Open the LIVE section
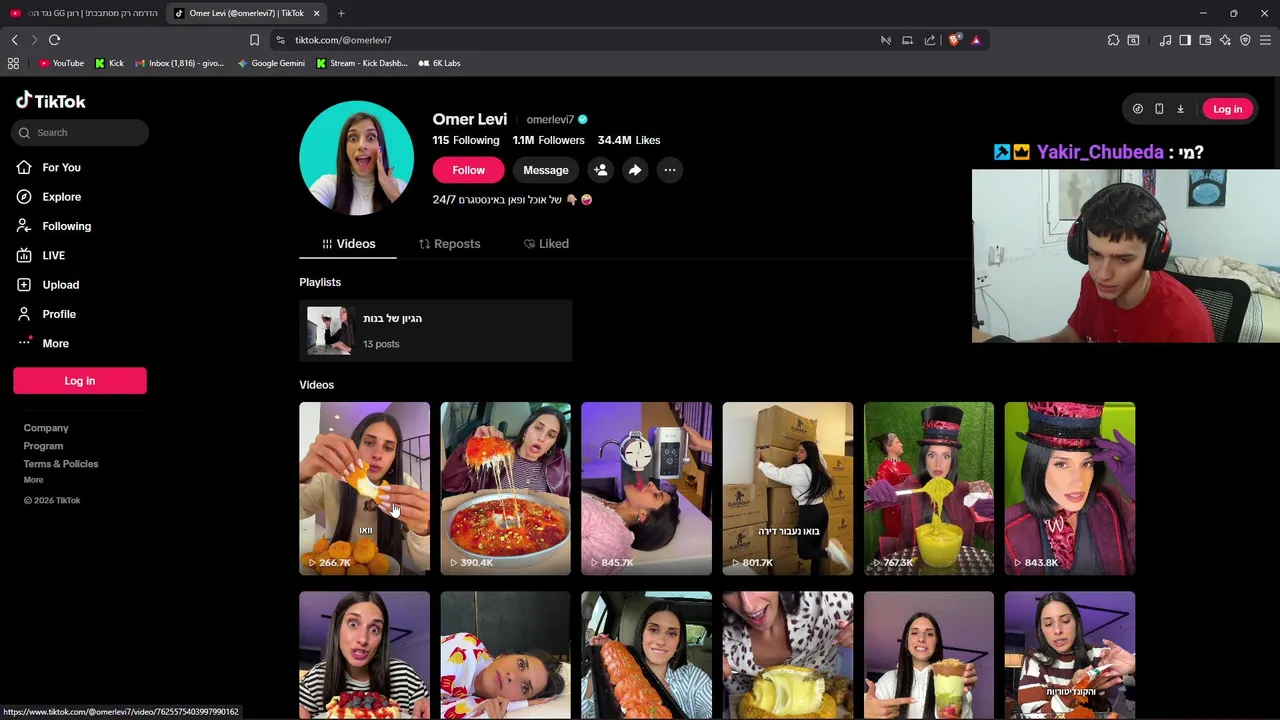This screenshot has height=720, width=1280. coord(53,255)
